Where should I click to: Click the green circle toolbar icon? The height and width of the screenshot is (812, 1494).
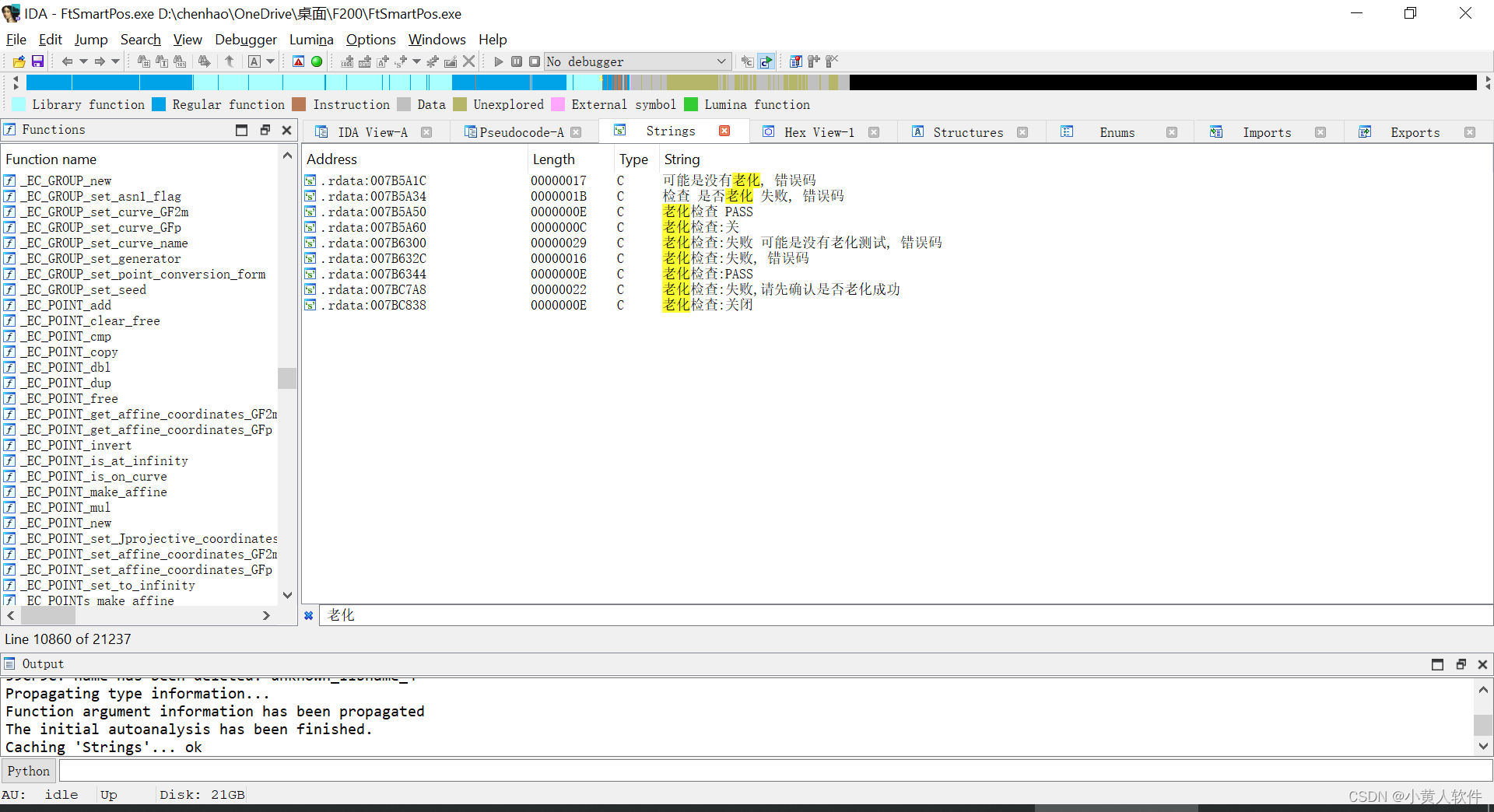(x=317, y=61)
